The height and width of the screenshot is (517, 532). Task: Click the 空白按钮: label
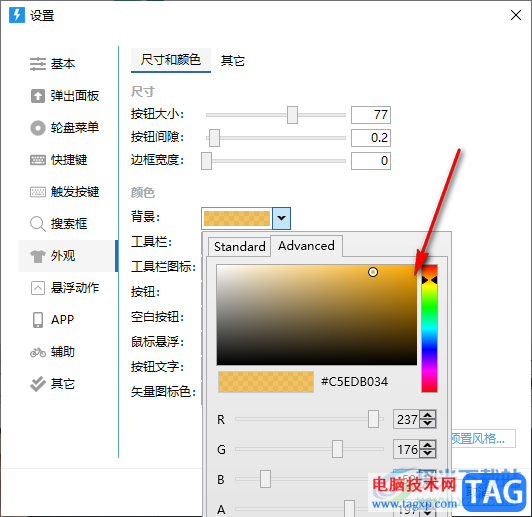[157, 317]
